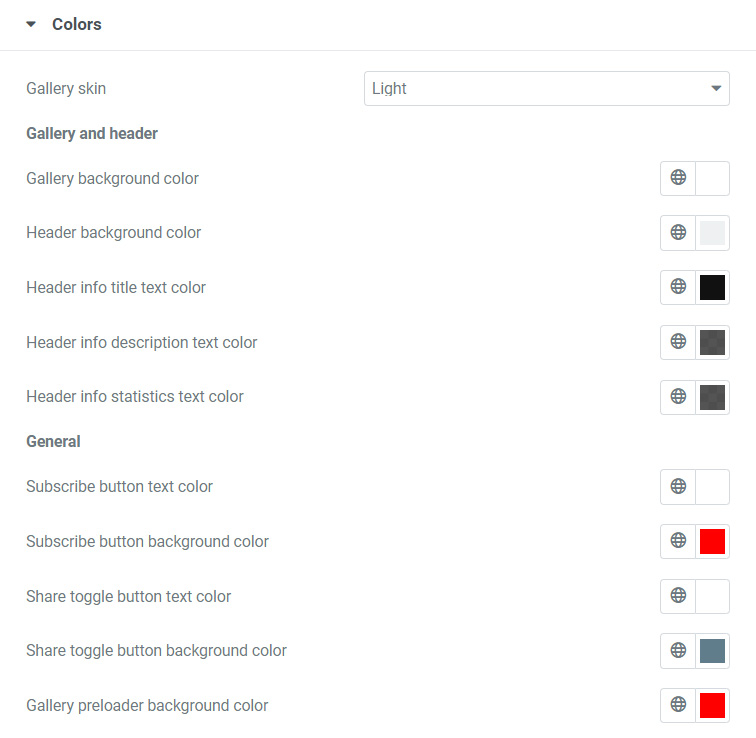Click globe icon for Subscribe button text color
This screenshot has width=756, height=738.
pyautogui.click(x=678, y=487)
